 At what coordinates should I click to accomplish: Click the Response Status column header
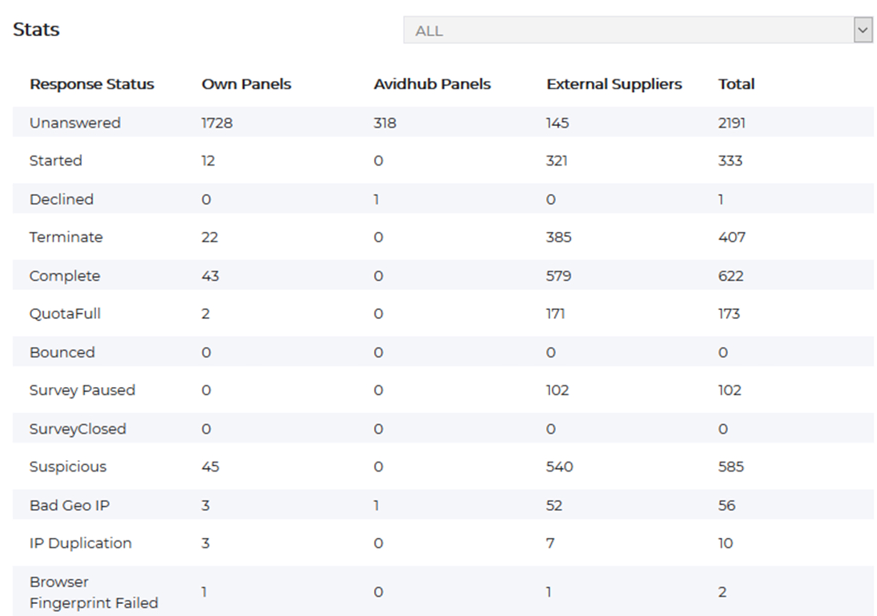click(x=92, y=84)
